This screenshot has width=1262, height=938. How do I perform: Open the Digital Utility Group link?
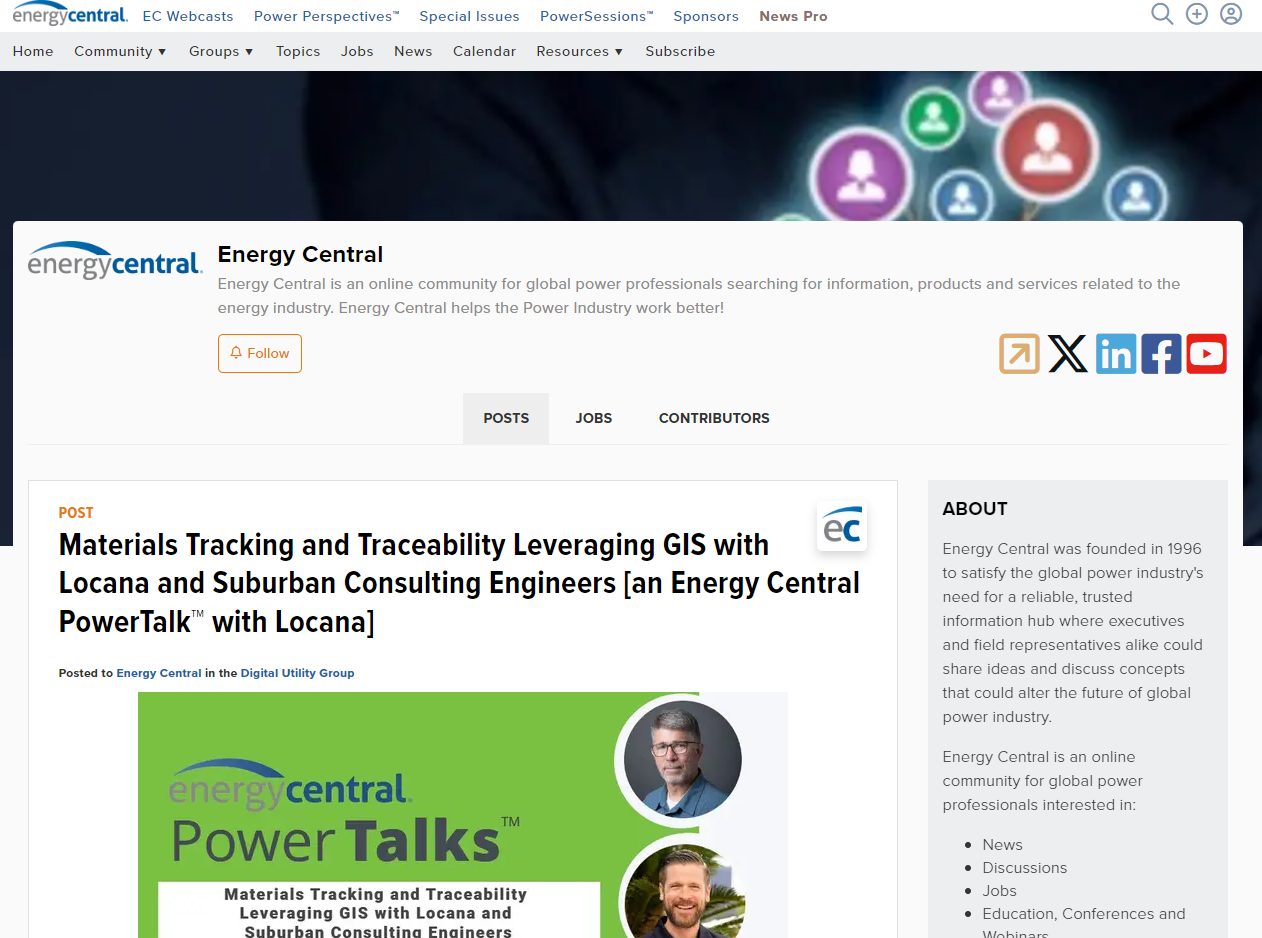(297, 673)
